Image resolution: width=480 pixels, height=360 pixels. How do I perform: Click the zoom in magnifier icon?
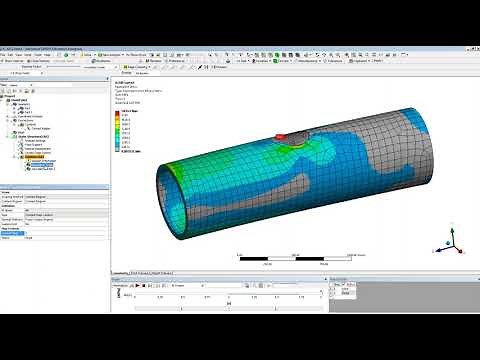tap(331, 55)
